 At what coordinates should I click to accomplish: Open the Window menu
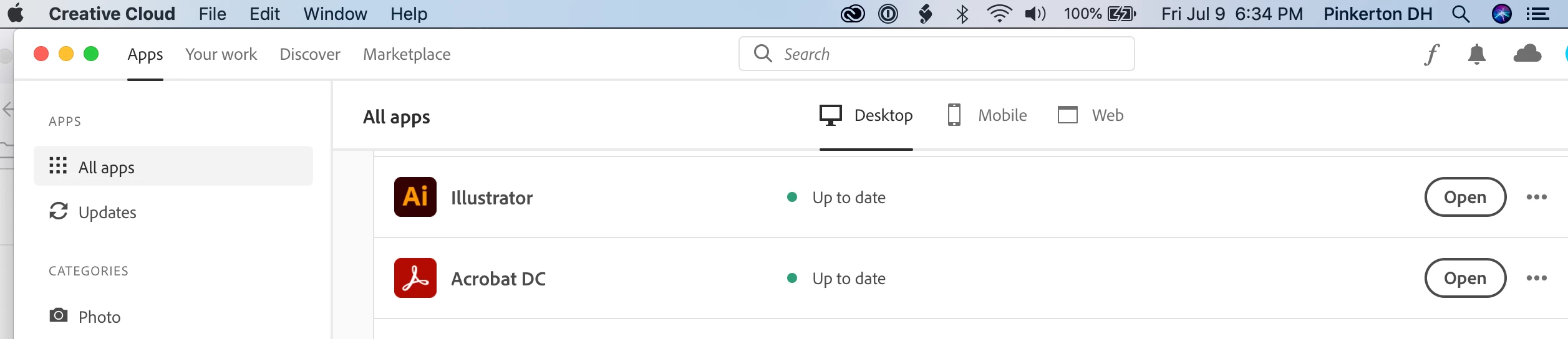(335, 14)
